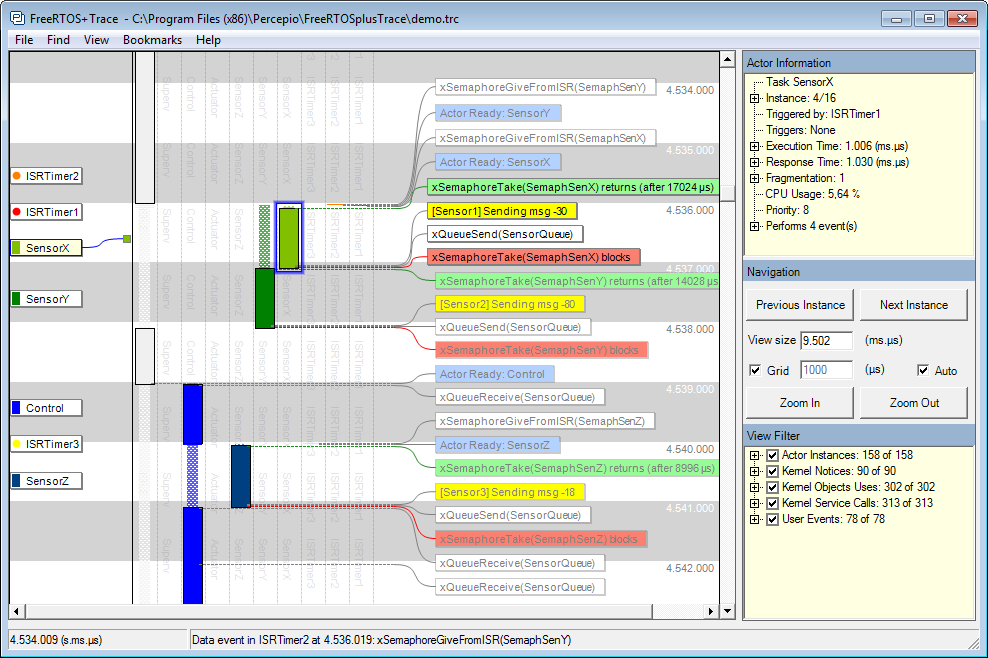Click the Zoom In button

click(x=800, y=403)
